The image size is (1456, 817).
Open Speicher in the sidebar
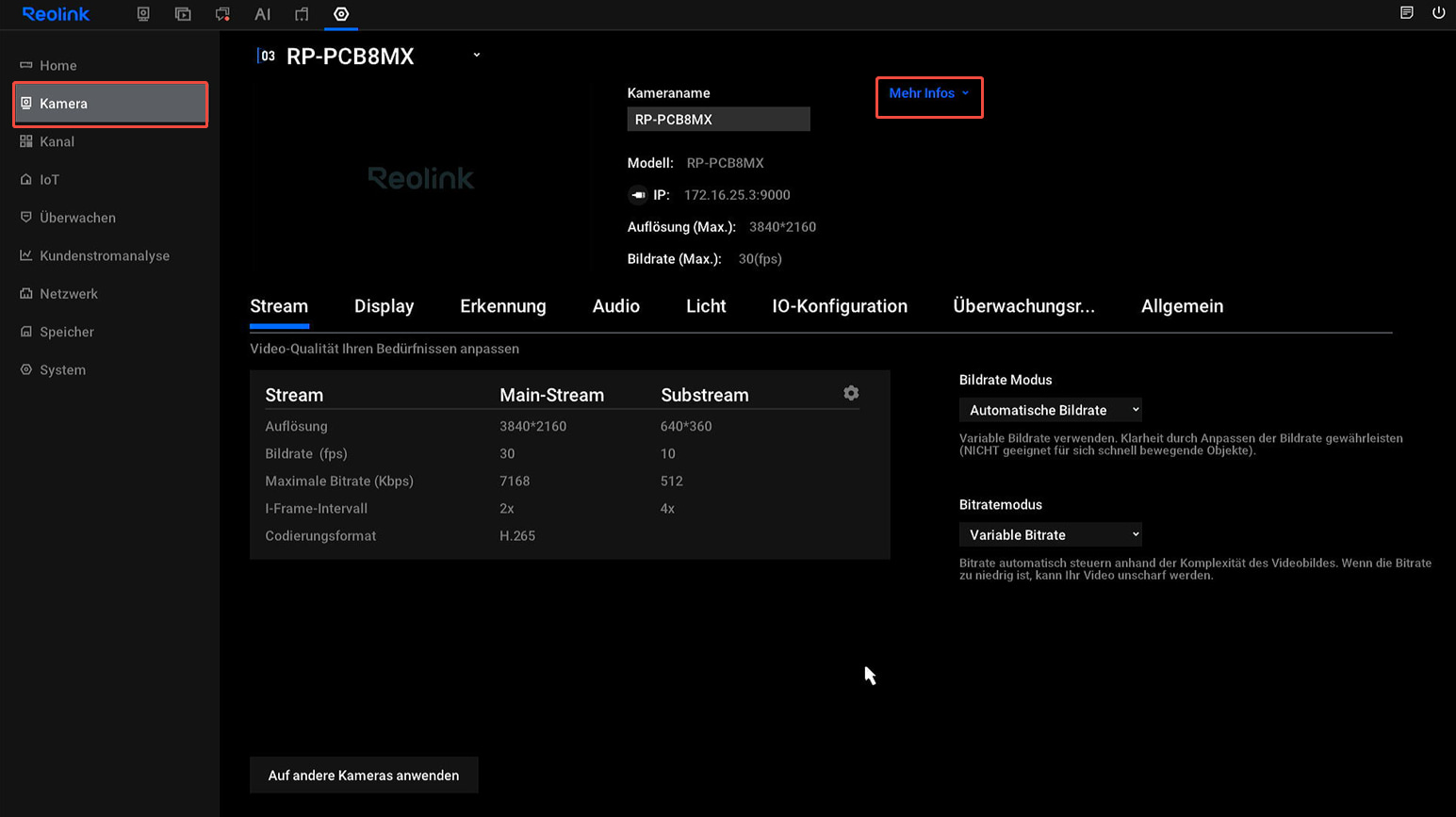(x=110, y=332)
